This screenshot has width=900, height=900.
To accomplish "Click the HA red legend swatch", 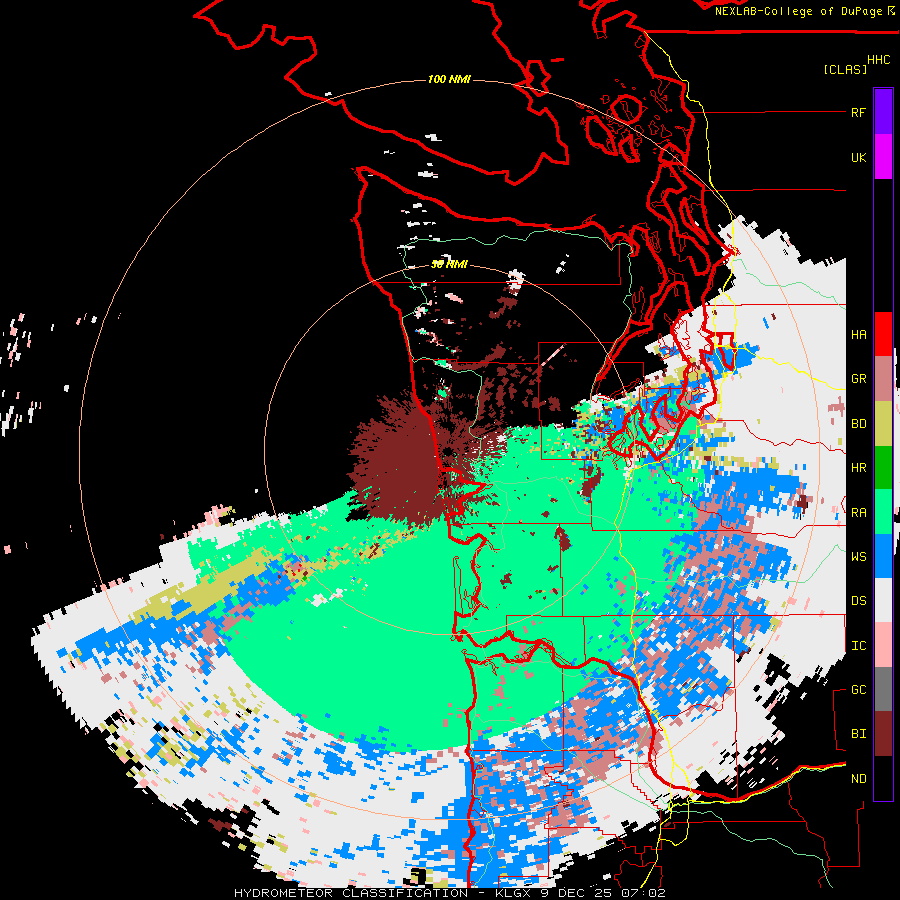I will [x=883, y=334].
